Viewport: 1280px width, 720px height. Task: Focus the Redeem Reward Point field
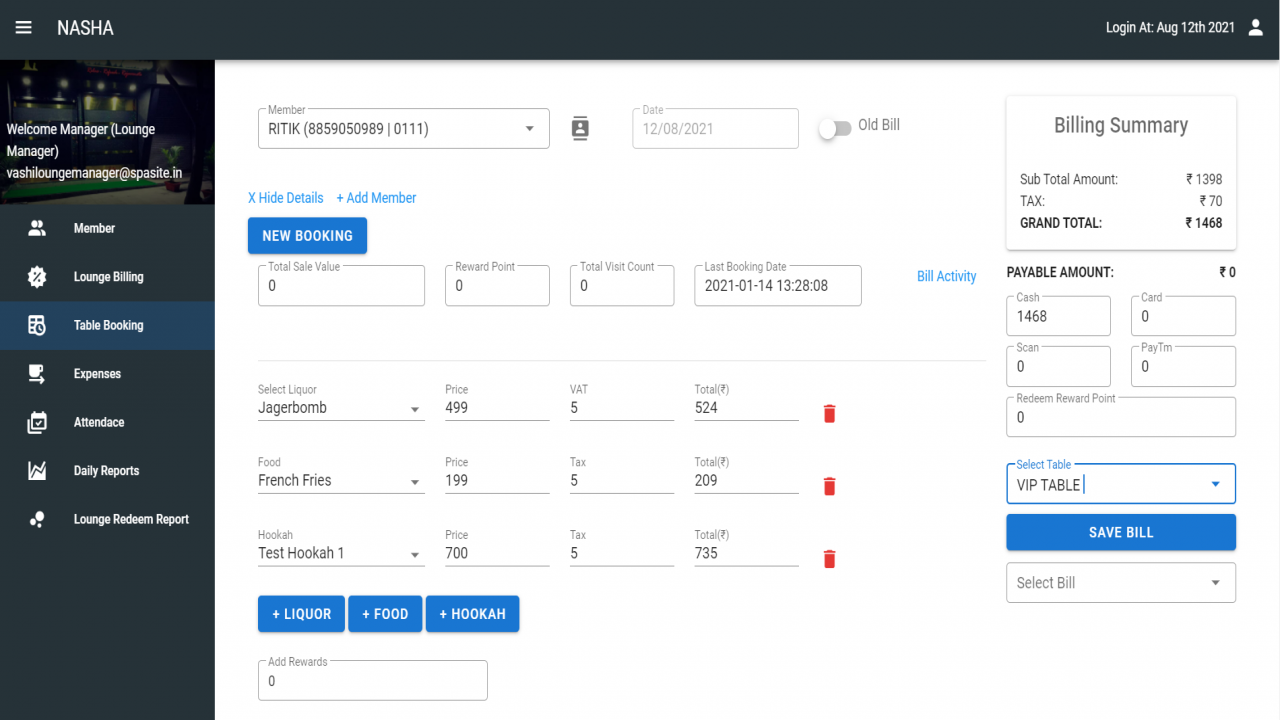pos(1121,417)
